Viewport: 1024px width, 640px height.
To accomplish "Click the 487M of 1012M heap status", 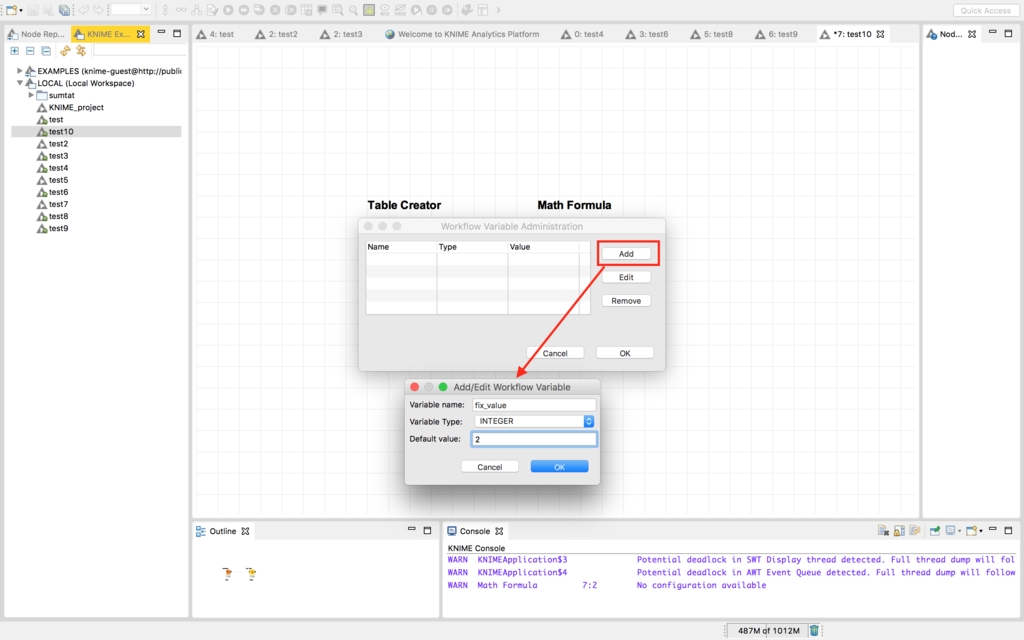I will coord(768,630).
